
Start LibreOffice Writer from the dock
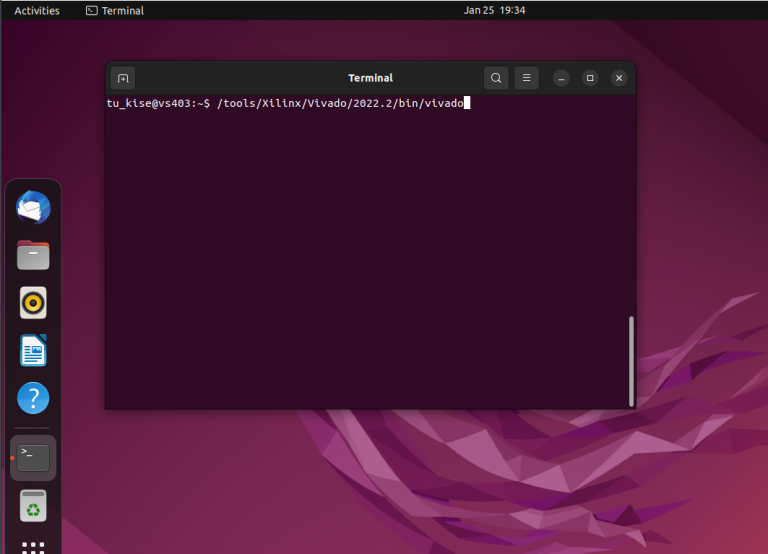tap(33, 351)
